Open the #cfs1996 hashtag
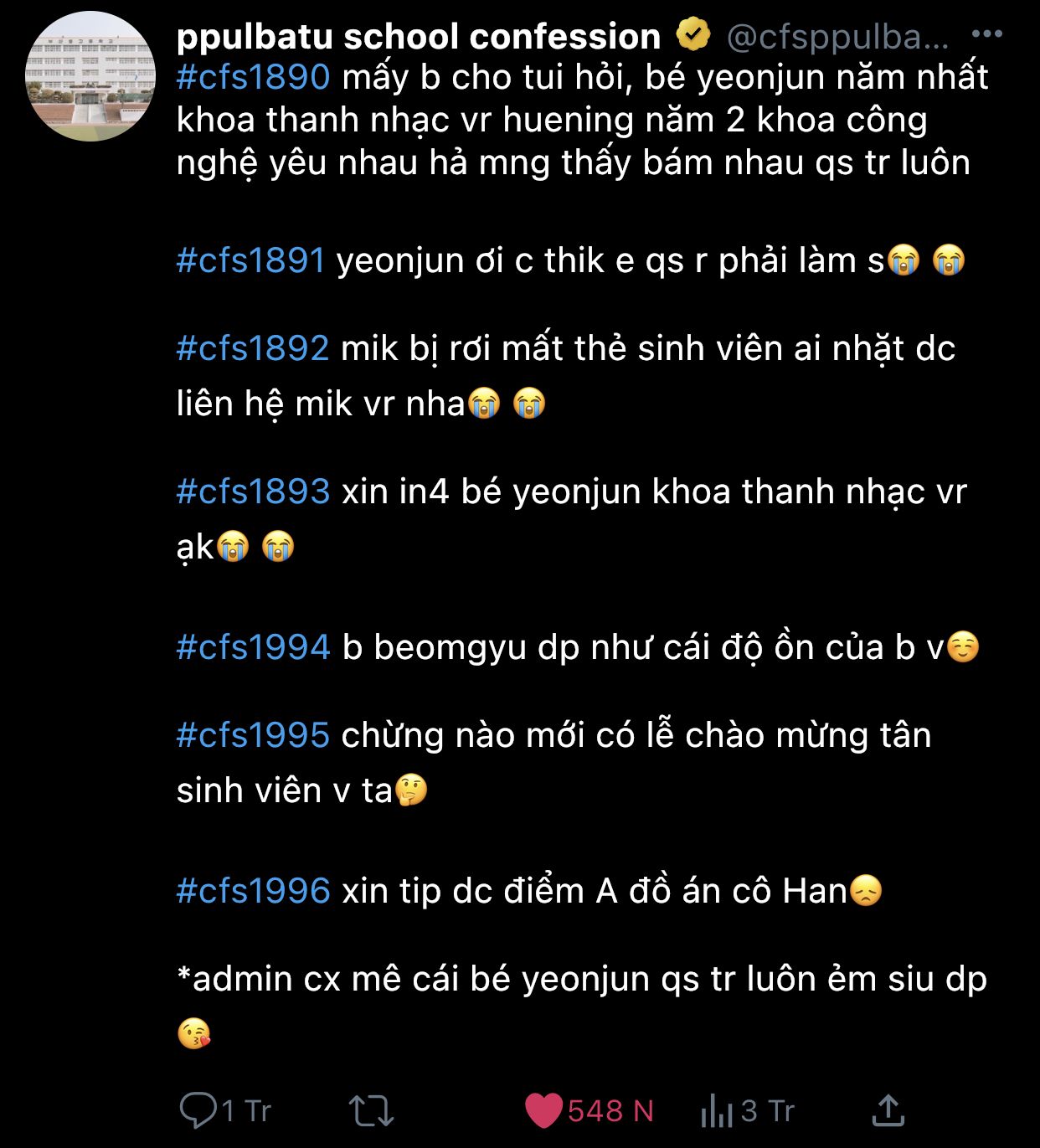 253,891
